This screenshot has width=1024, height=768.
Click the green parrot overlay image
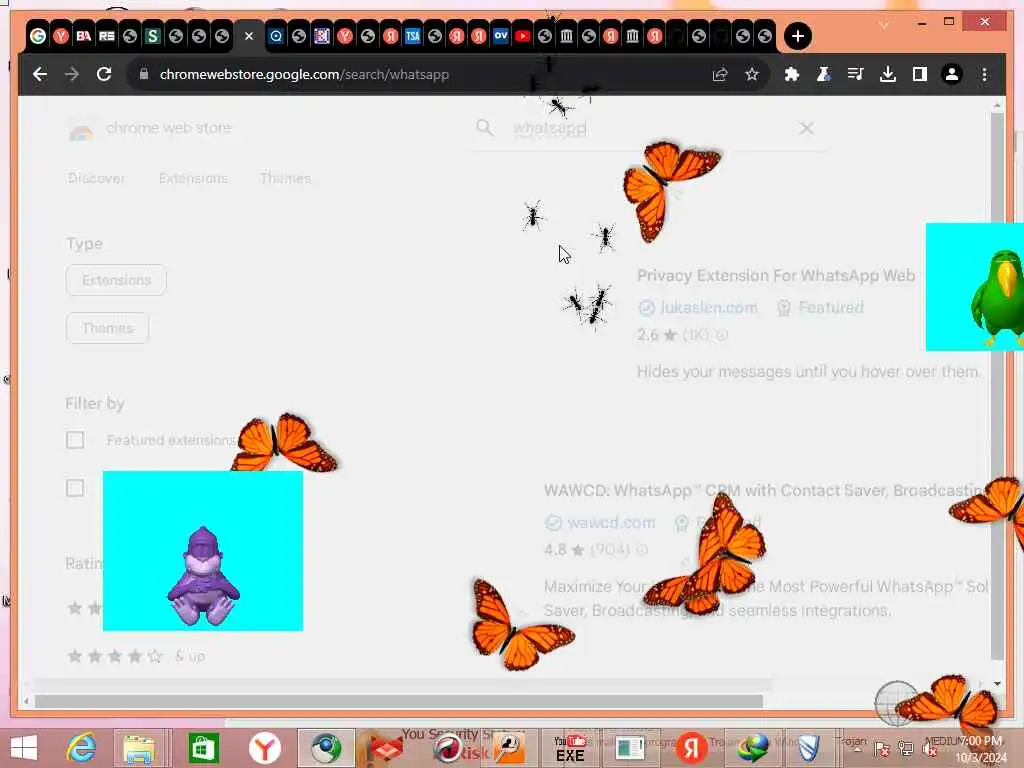click(975, 287)
